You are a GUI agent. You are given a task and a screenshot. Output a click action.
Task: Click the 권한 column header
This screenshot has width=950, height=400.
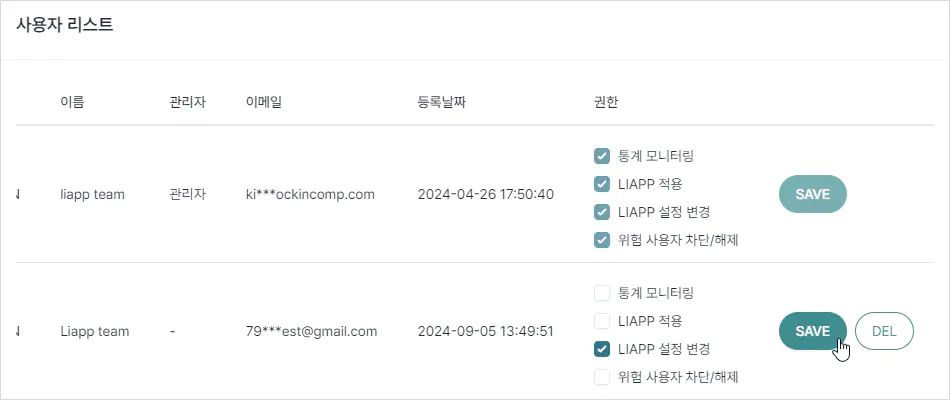click(606, 102)
